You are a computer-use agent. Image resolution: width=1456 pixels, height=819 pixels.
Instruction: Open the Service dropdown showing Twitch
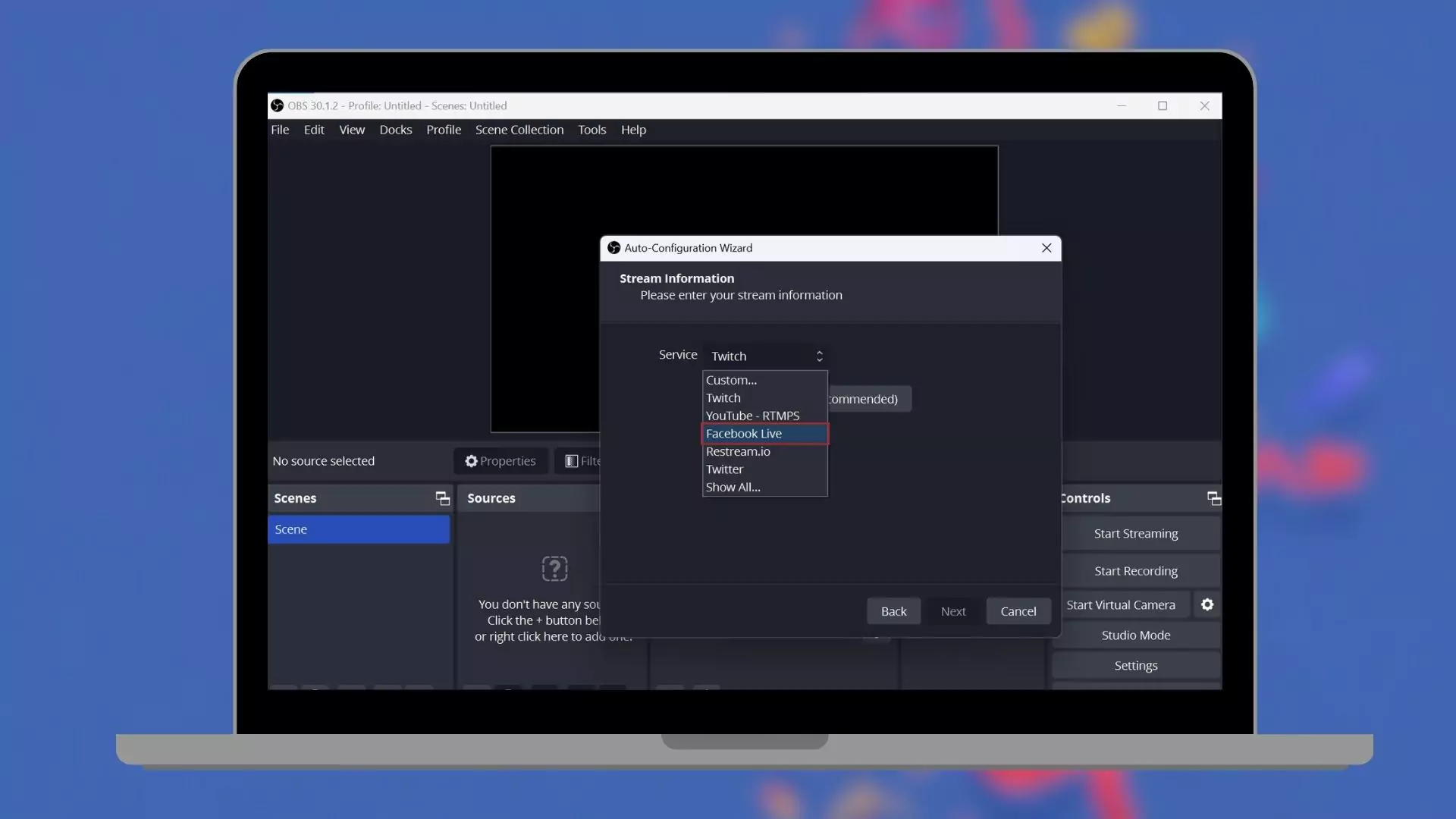pyautogui.click(x=766, y=356)
